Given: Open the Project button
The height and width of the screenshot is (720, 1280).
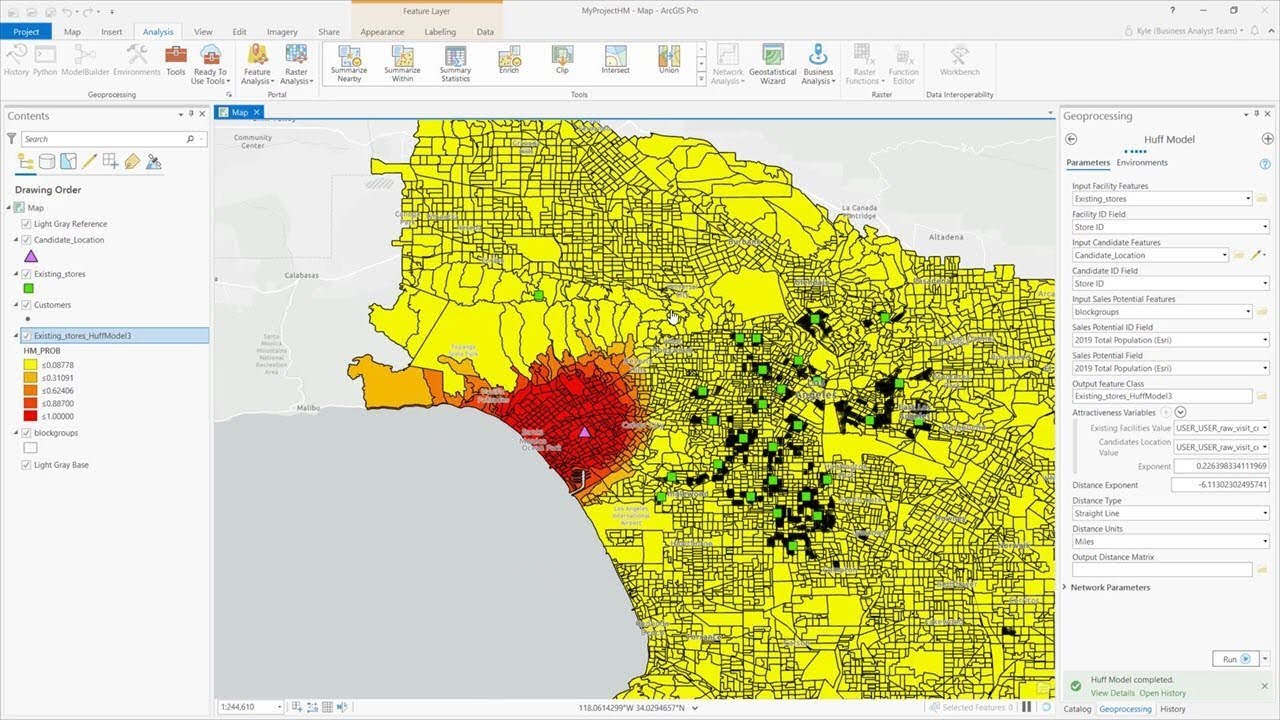Looking at the screenshot, I should click(26, 32).
